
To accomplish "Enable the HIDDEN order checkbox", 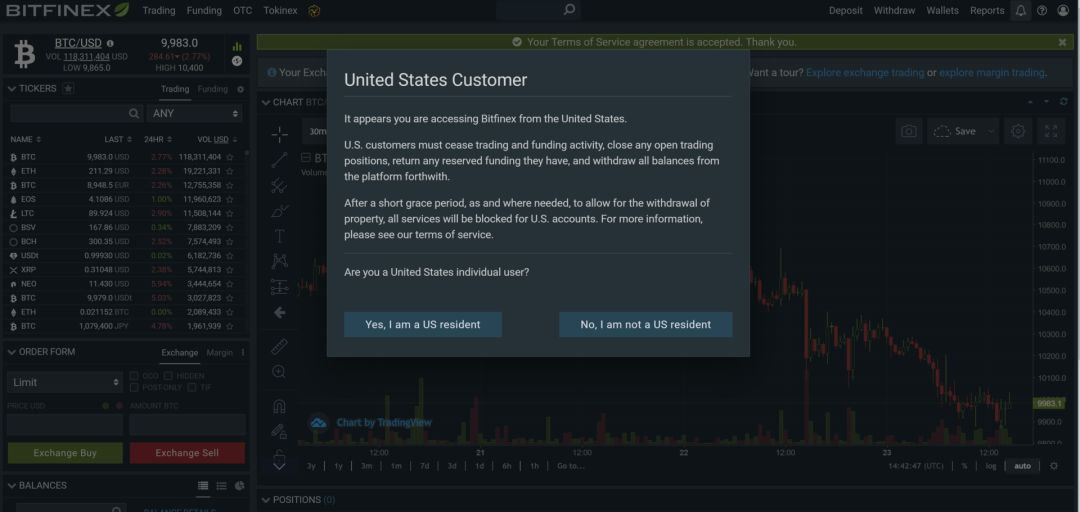I will 169,376.
